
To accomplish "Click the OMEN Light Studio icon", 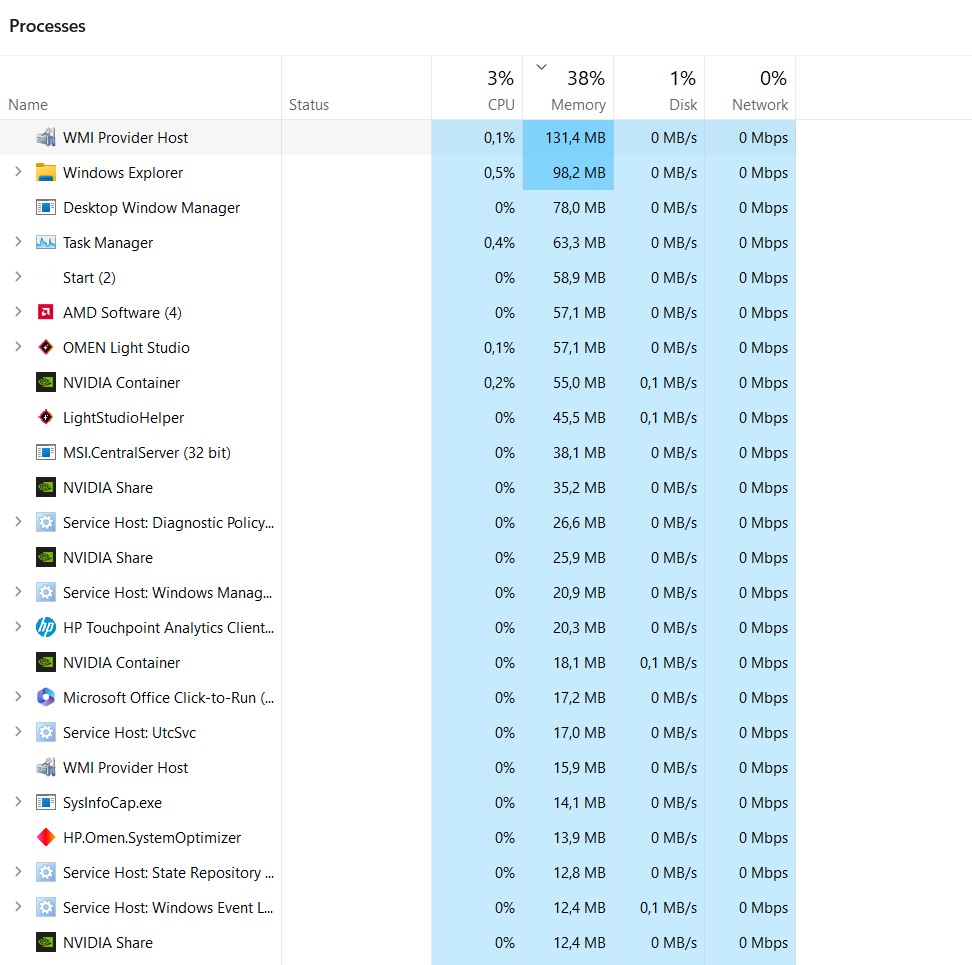I will pos(45,348).
